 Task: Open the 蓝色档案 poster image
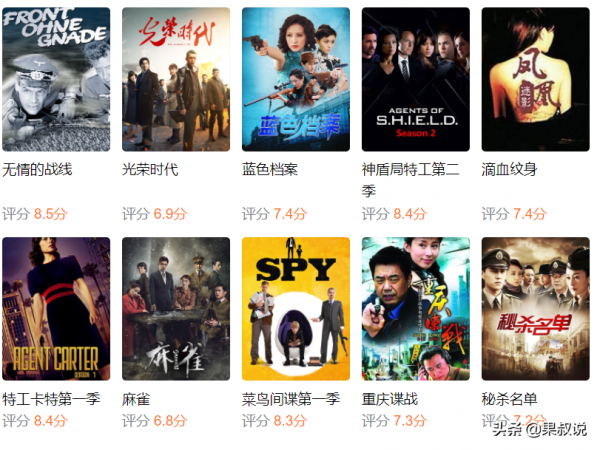pos(296,79)
